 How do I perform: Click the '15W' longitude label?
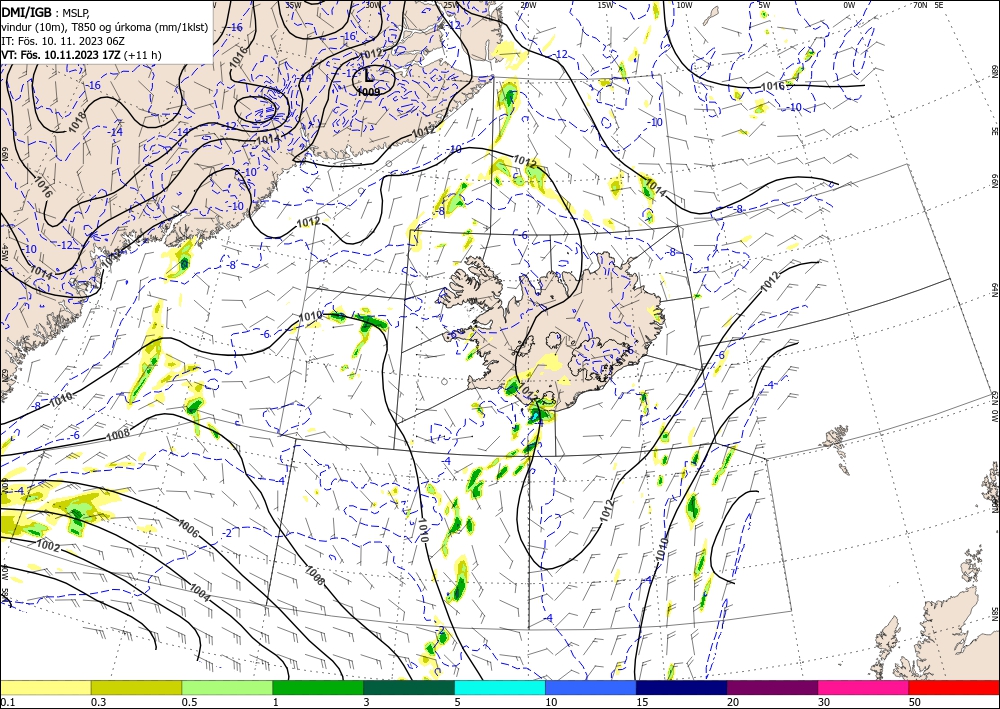(x=606, y=5)
